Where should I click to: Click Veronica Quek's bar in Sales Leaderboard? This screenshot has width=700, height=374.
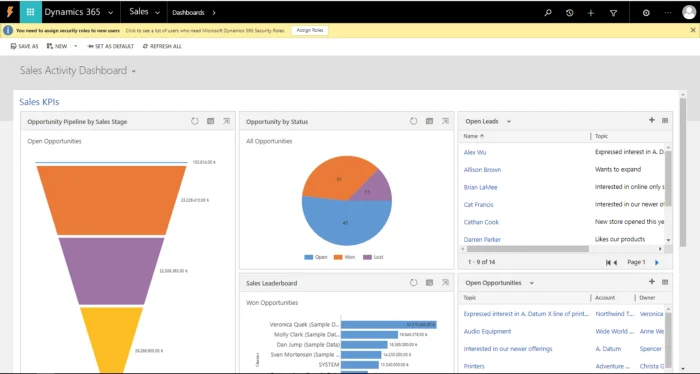[389, 324]
